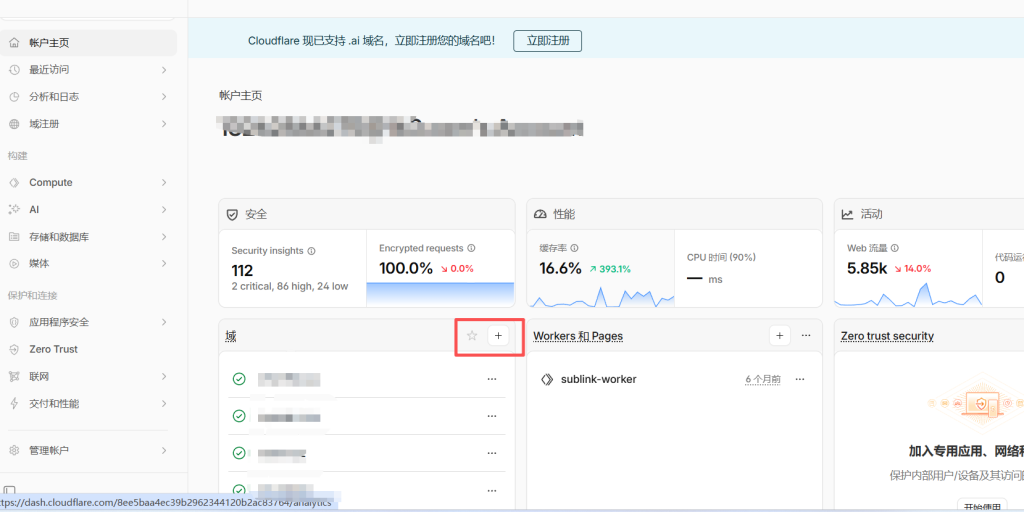
Task: Open more options for the first domain row
Action: (491, 380)
